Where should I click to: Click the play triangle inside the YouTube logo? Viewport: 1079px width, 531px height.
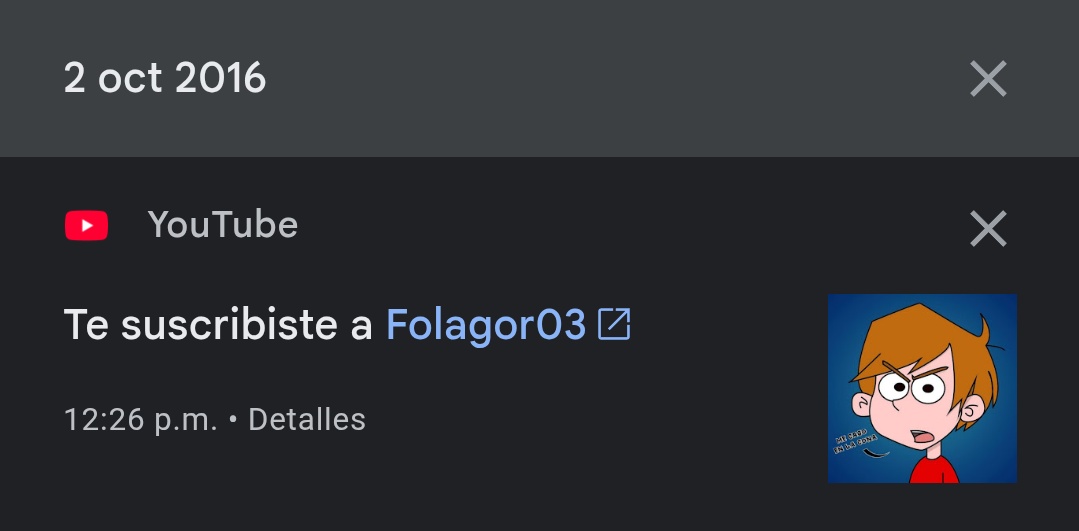point(87,226)
